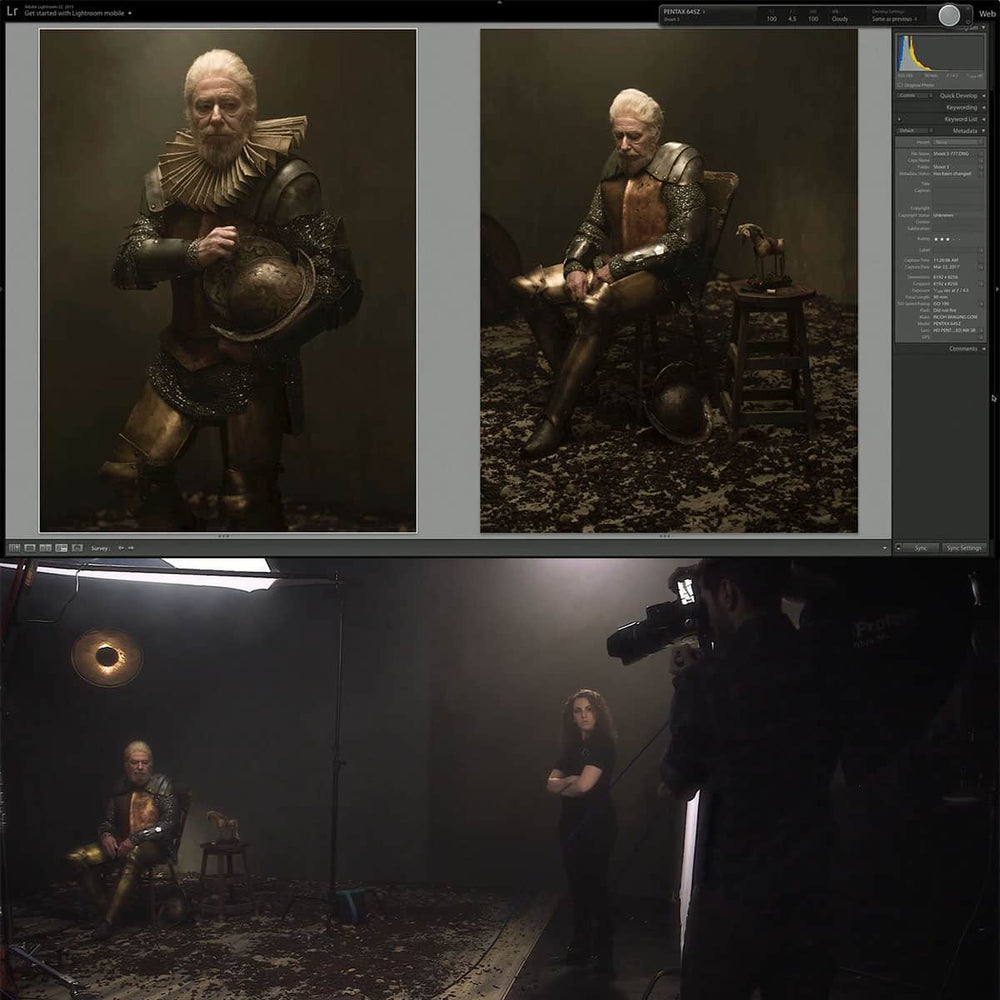Switch to Loupe view
The width and height of the screenshot is (1000, 1000).
click(x=28, y=547)
